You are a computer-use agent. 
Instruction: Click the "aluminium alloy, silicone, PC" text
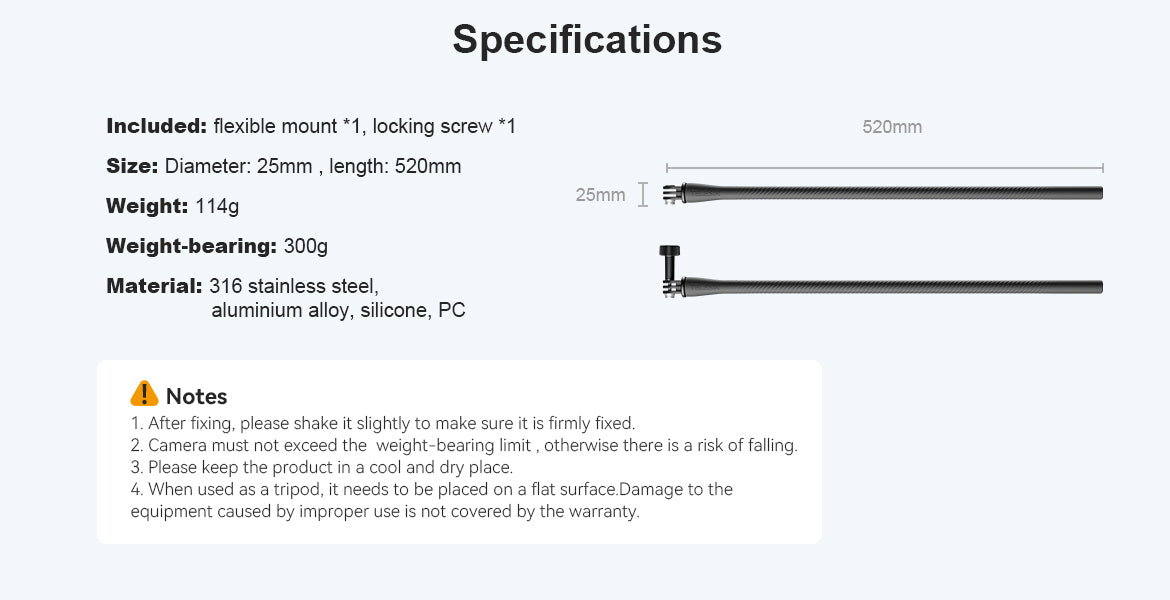(338, 310)
